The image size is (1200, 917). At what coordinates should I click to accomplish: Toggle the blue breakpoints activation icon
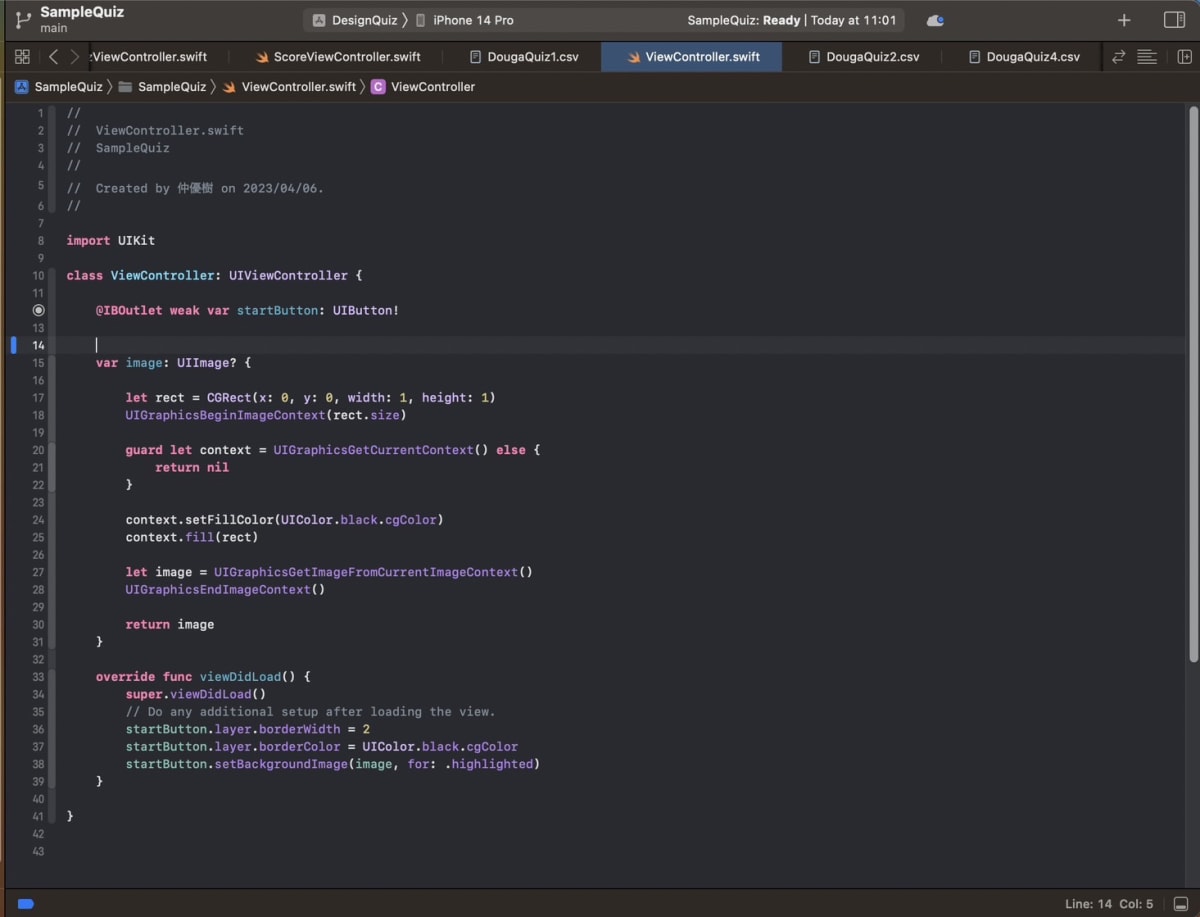point(26,904)
